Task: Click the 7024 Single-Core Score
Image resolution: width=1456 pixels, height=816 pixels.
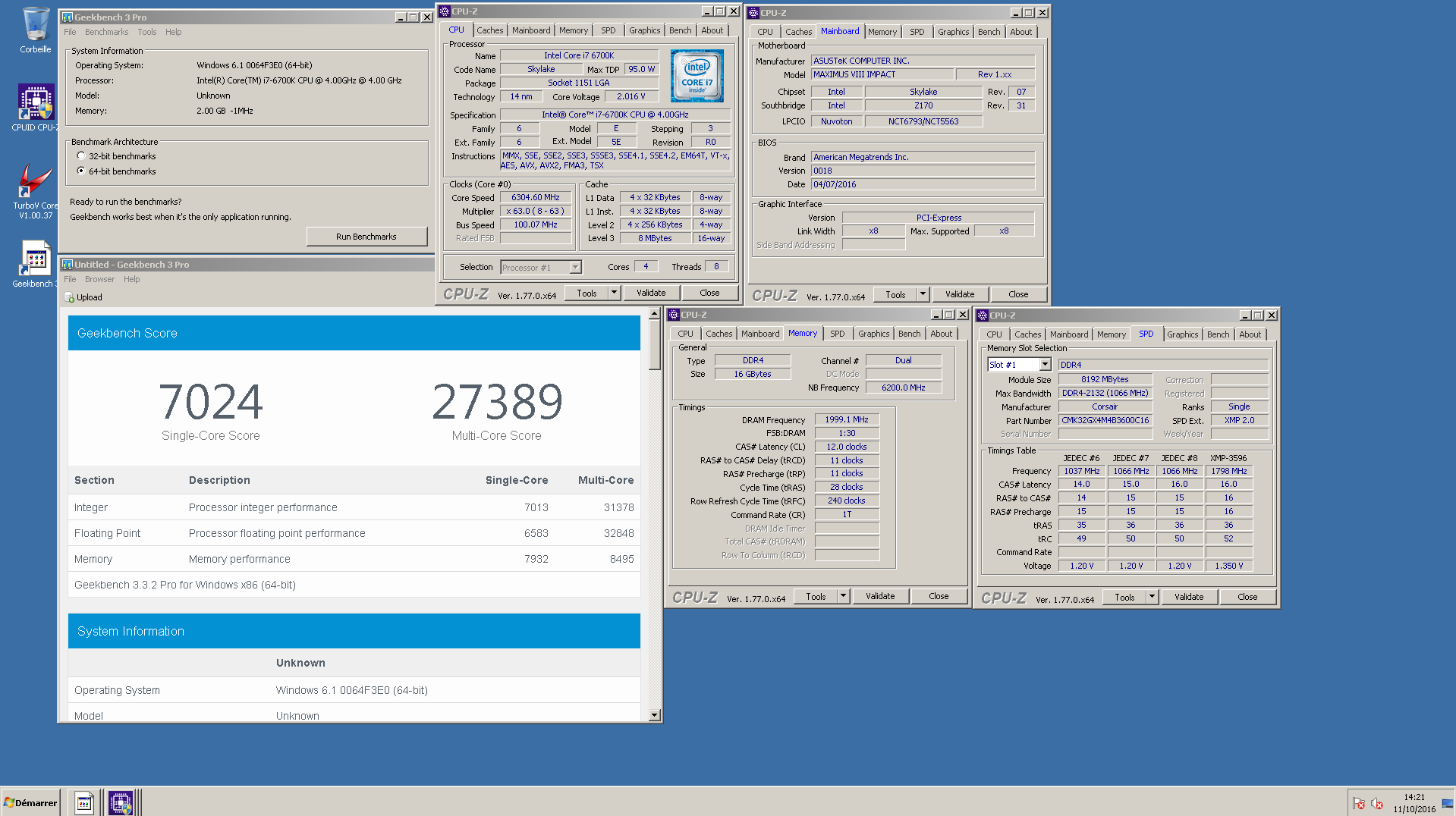Action: click(x=211, y=401)
